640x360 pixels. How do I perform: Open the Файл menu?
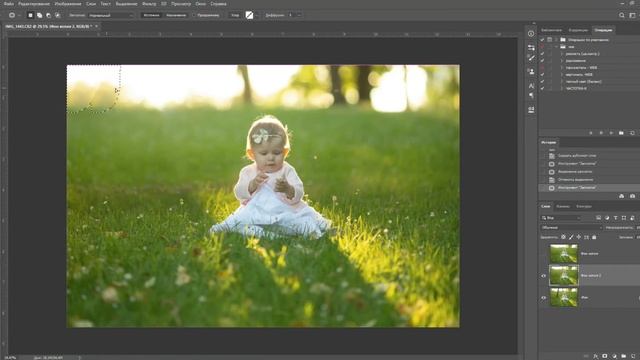[9, 4]
